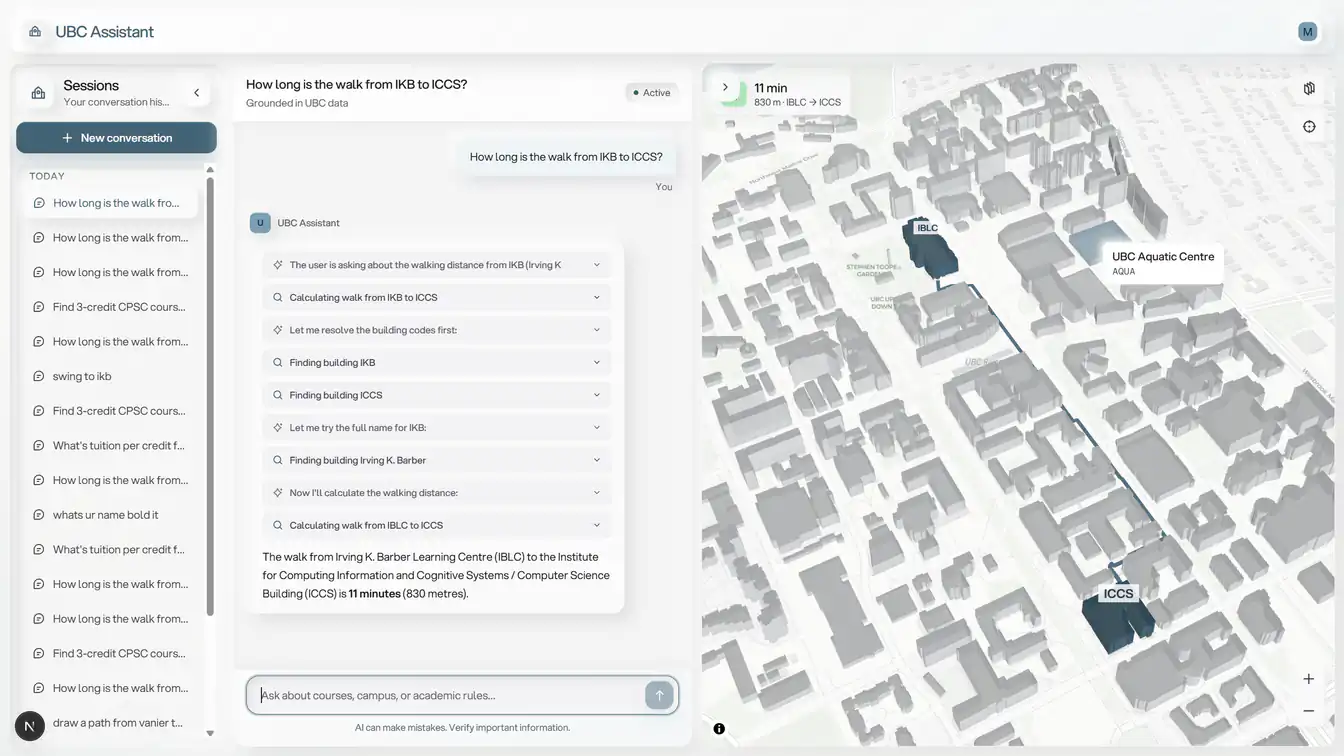The image size is (1344, 756).
Task: Click search icon on 'Finding building IKB' row
Action: [x=278, y=363]
